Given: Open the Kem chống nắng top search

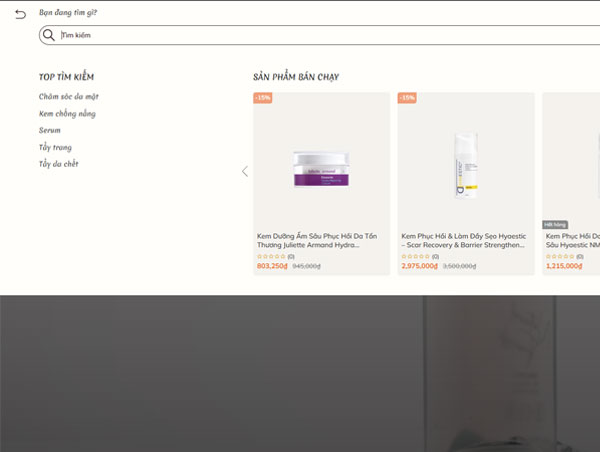Looking at the screenshot, I should pyautogui.click(x=67, y=114).
